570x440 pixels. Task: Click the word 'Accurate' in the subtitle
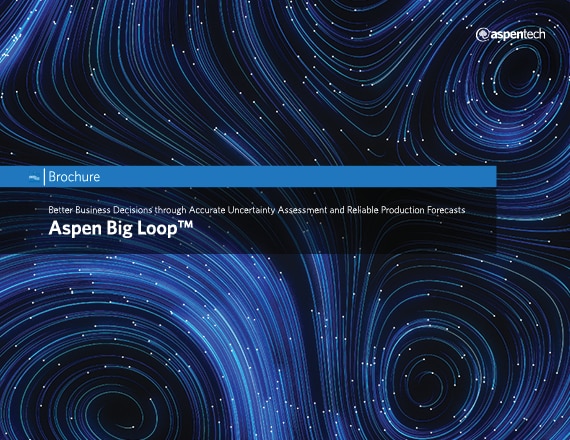[x=207, y=210]
